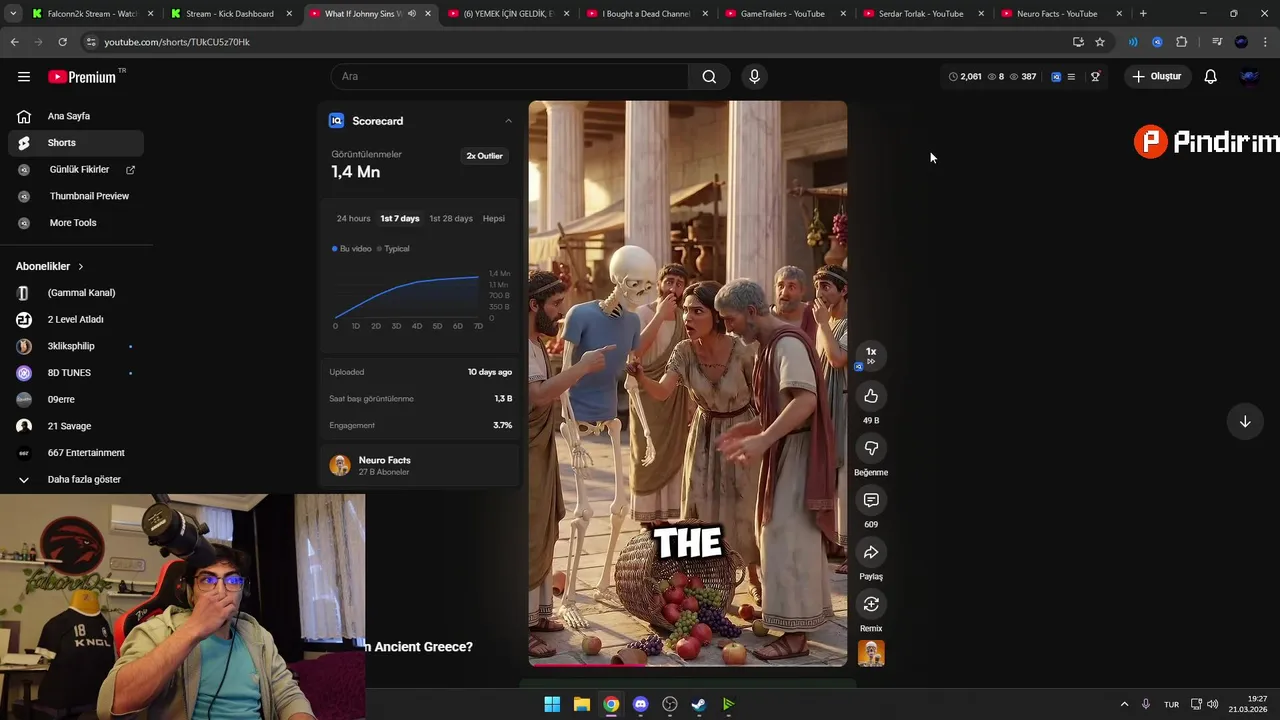The width and height of the screenshot is (1280, 720).
Task: Open Ana Sayfa in sidebar
Action: click(76, 116)
